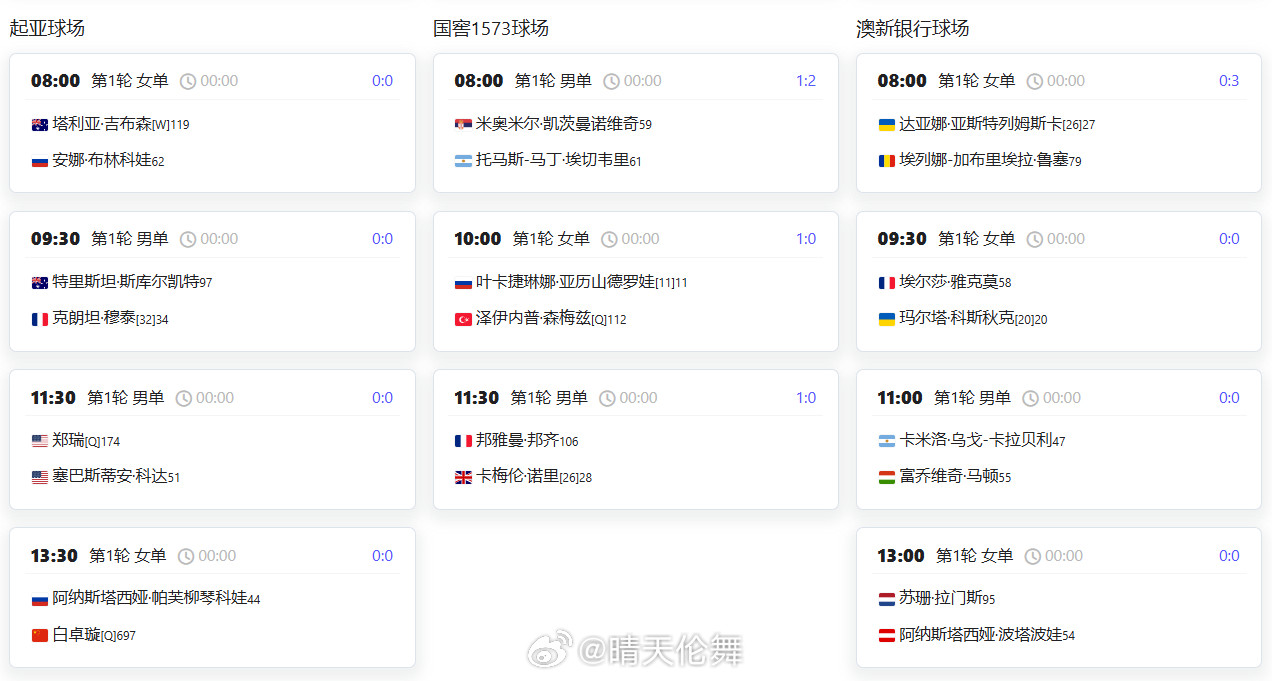Viewport: 1272px width, 681px height.
Task: Click the Turkish flag next to 泽伊内普·森梅兹
Action: (463, 318)
